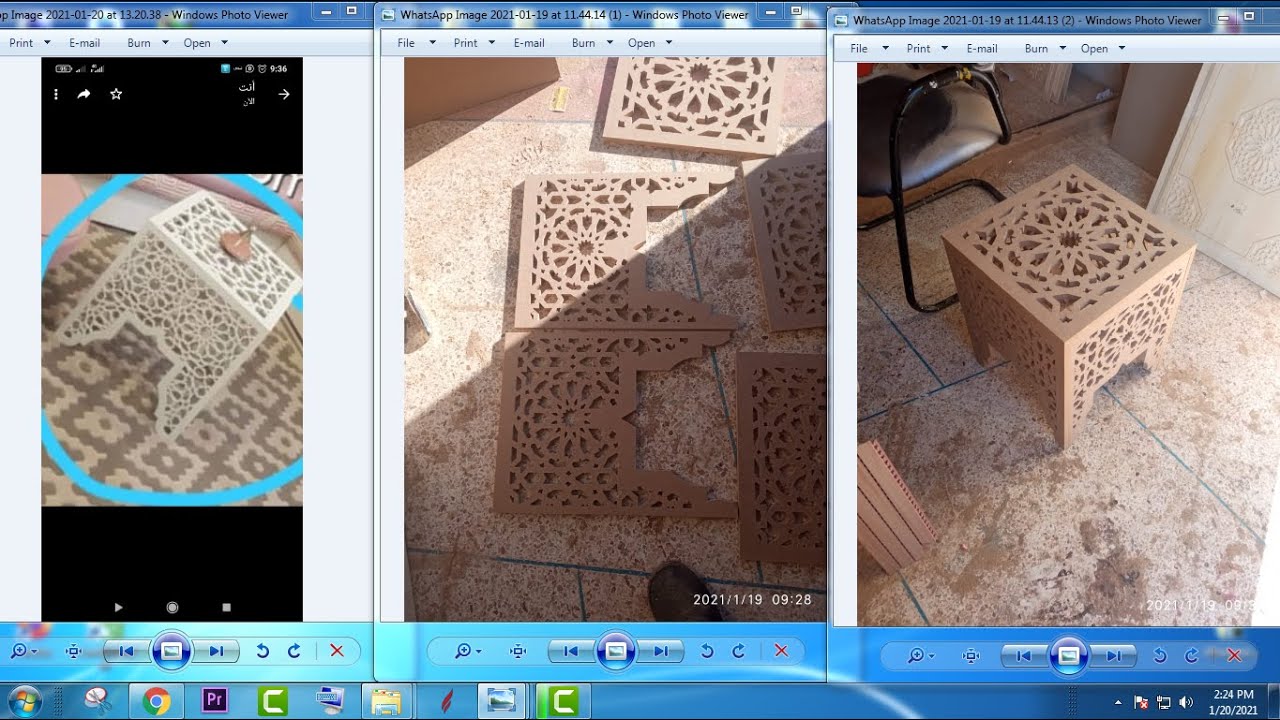Image resolution: width=1280 pixels, height=720 pixels.
Task: Open File menu in middle viewer
Action: click(x=416, y=43)
